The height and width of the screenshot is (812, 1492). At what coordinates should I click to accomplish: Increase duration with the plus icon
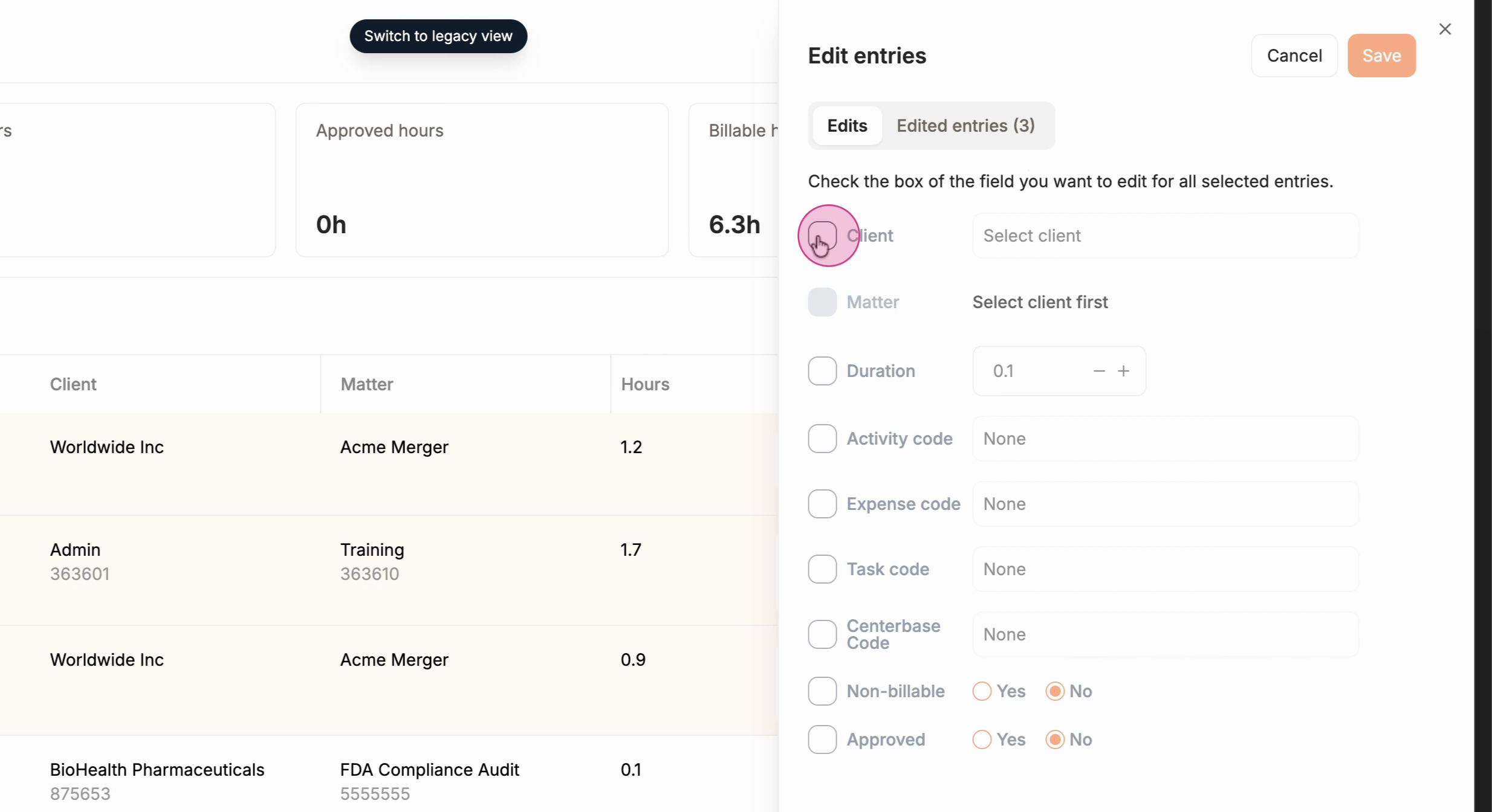[x=1123, y=371]
